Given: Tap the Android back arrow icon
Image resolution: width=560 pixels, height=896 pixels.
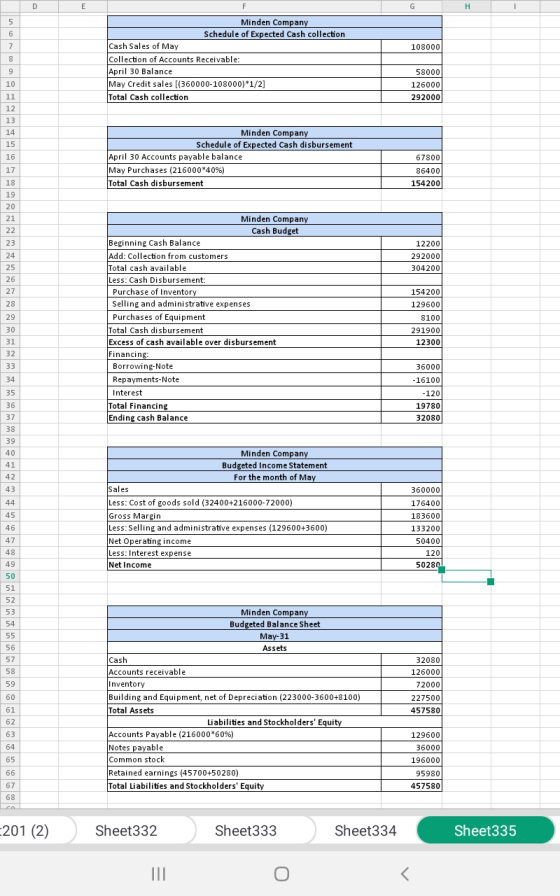Looking at the screenshot, I should (405, 874).
